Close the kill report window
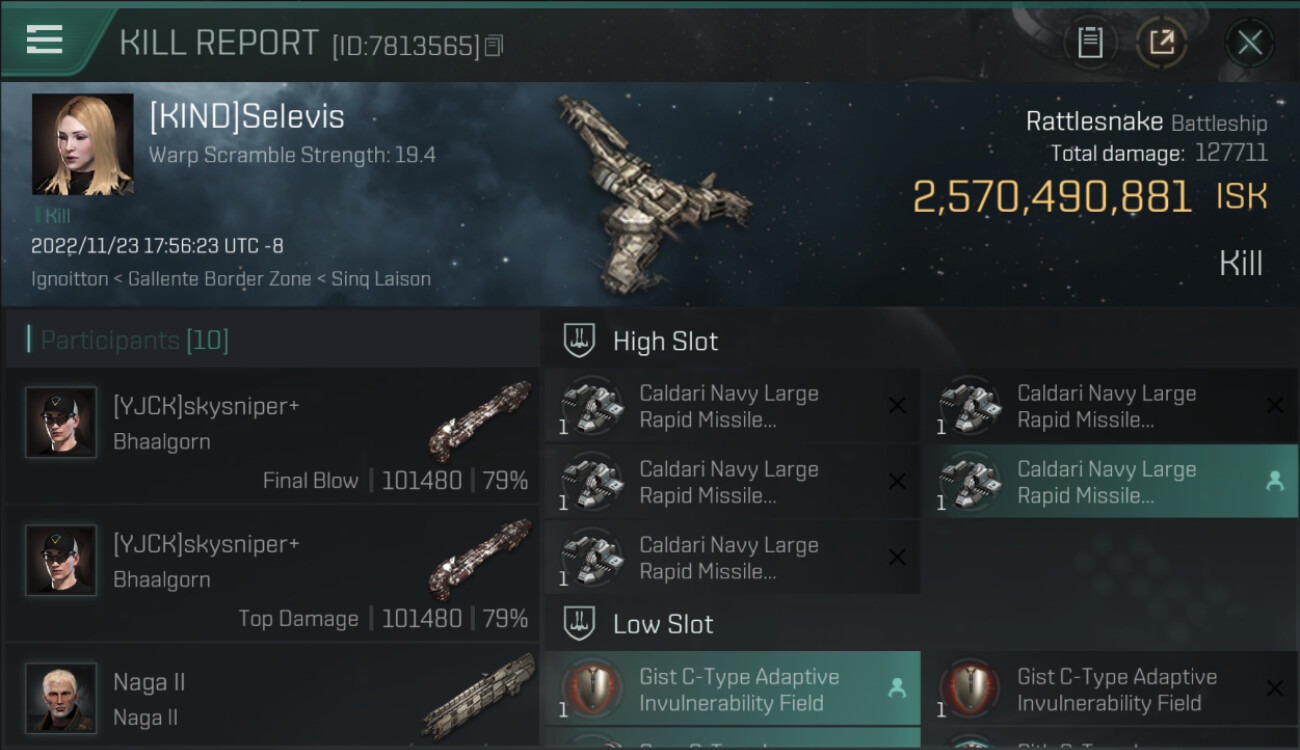This screenshot has height=750, width=1300. pyautogui.click(x=1249, y=43)
